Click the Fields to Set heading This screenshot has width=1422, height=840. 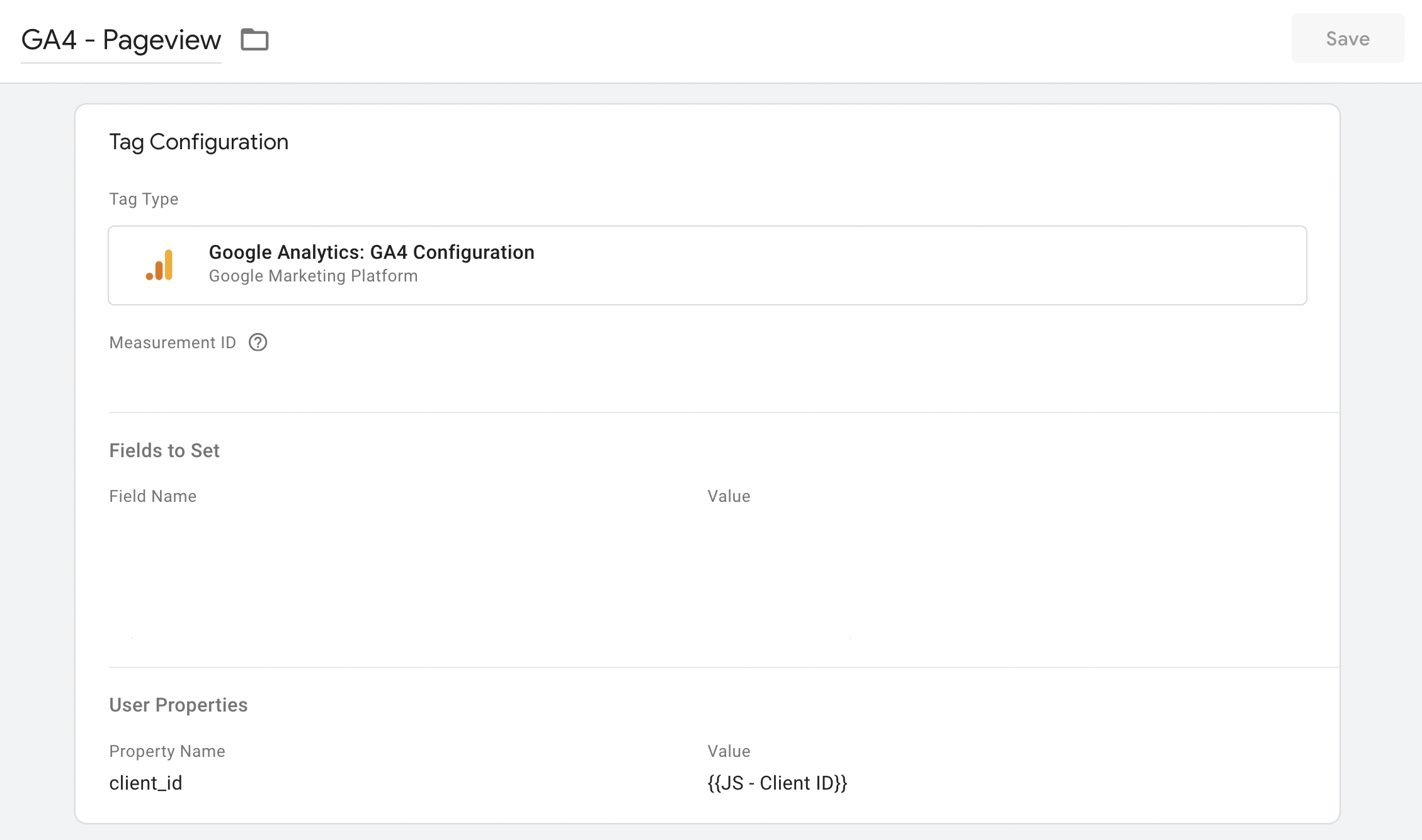tap(164, 450)
